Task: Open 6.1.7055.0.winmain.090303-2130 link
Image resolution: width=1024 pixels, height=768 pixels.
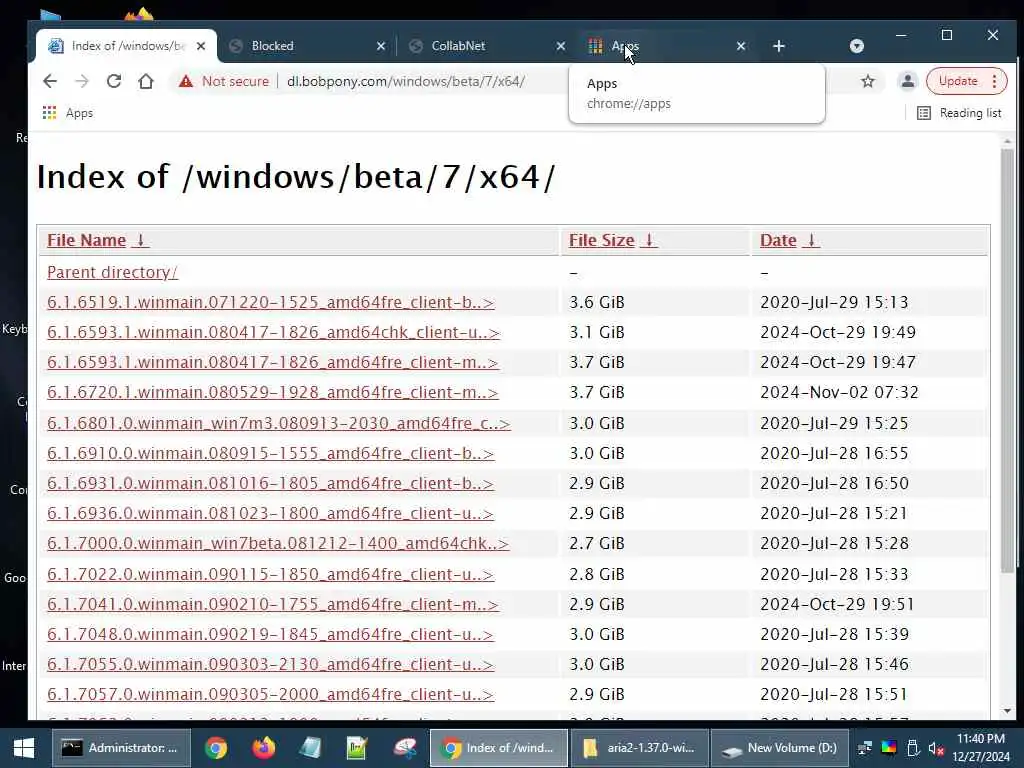Action: 270,664
